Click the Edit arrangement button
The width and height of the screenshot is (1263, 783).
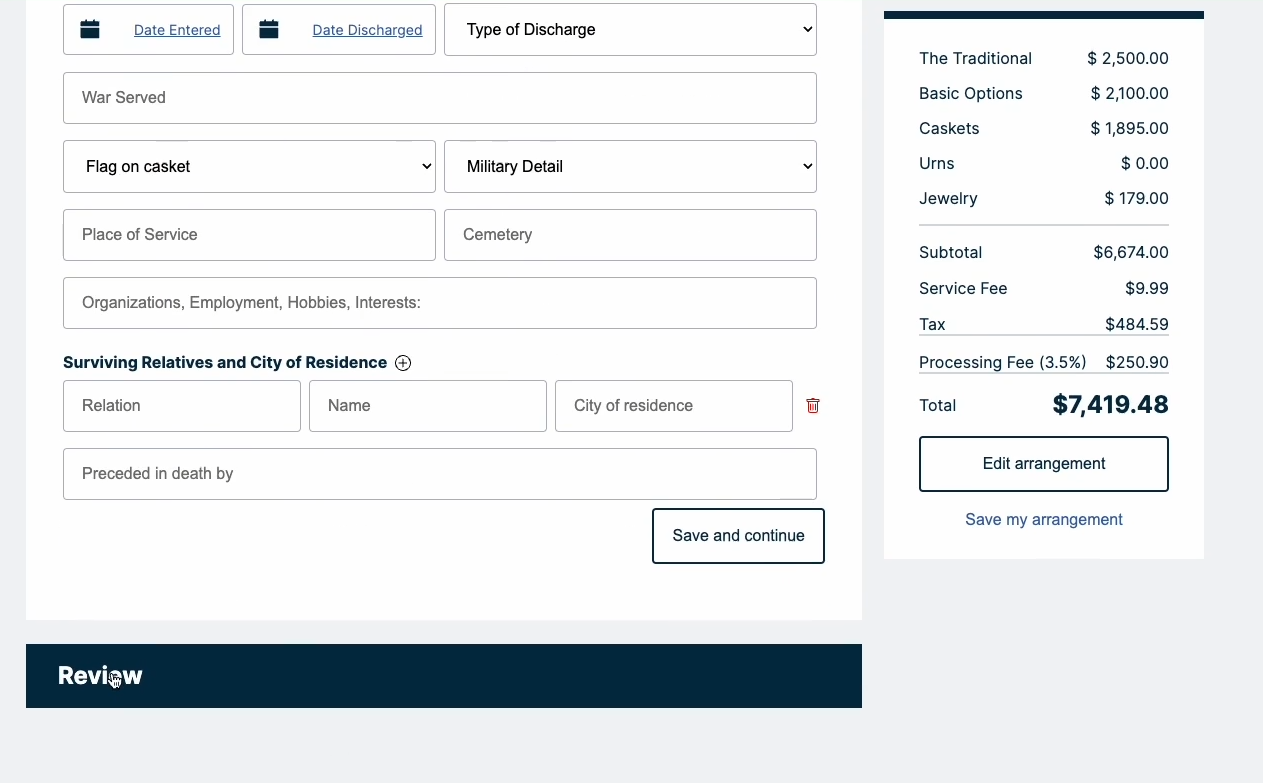point(1043,463)
